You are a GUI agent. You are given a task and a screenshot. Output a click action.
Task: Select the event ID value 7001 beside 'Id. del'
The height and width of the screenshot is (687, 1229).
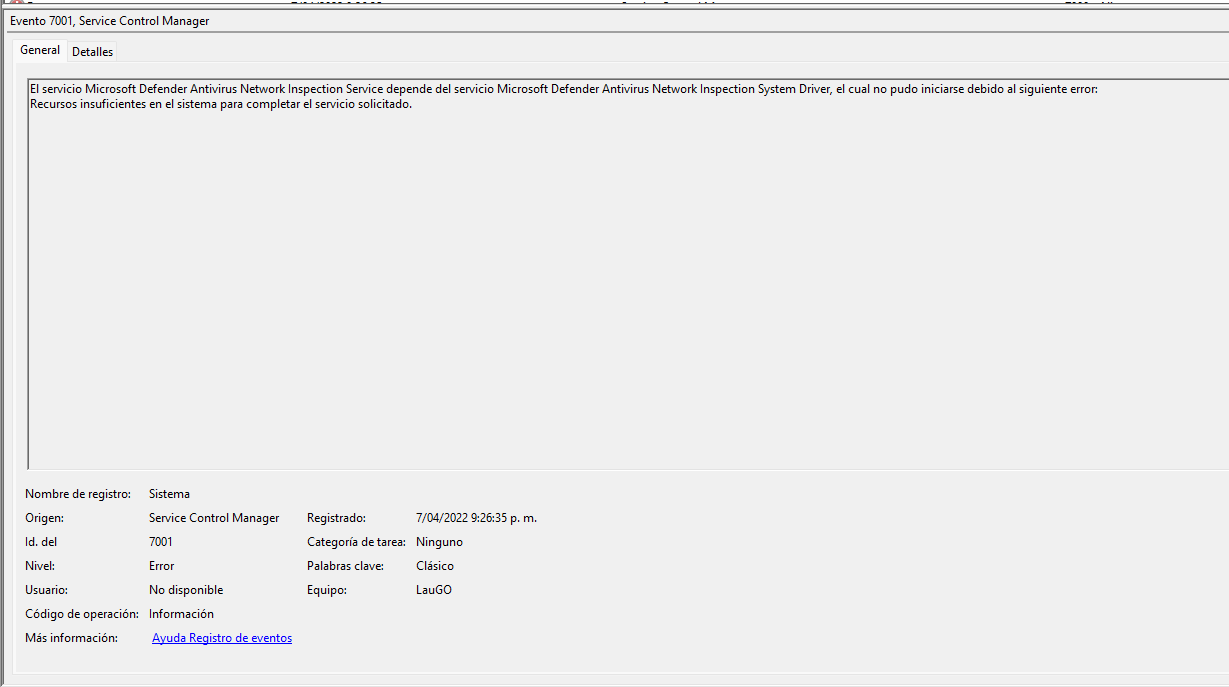pos(161,542)
